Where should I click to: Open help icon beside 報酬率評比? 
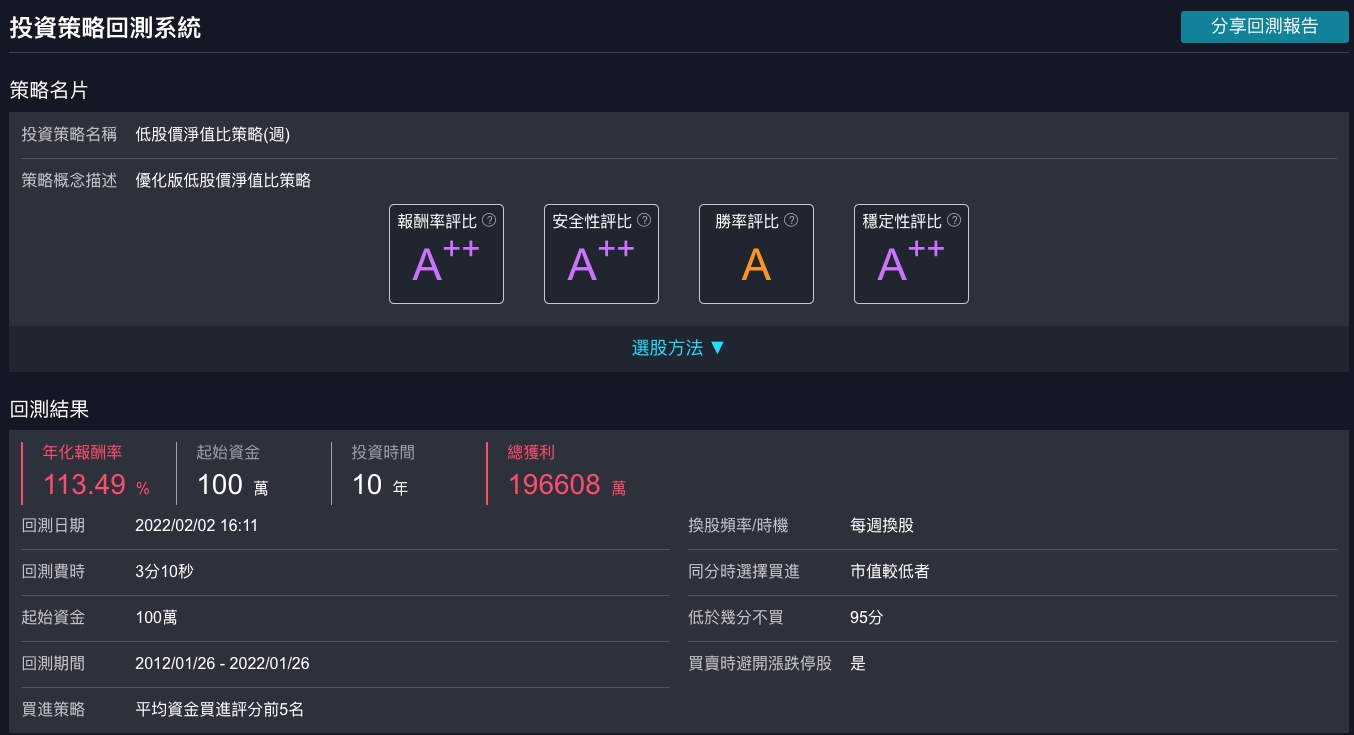pyautogui.click(x=489, y=221)
